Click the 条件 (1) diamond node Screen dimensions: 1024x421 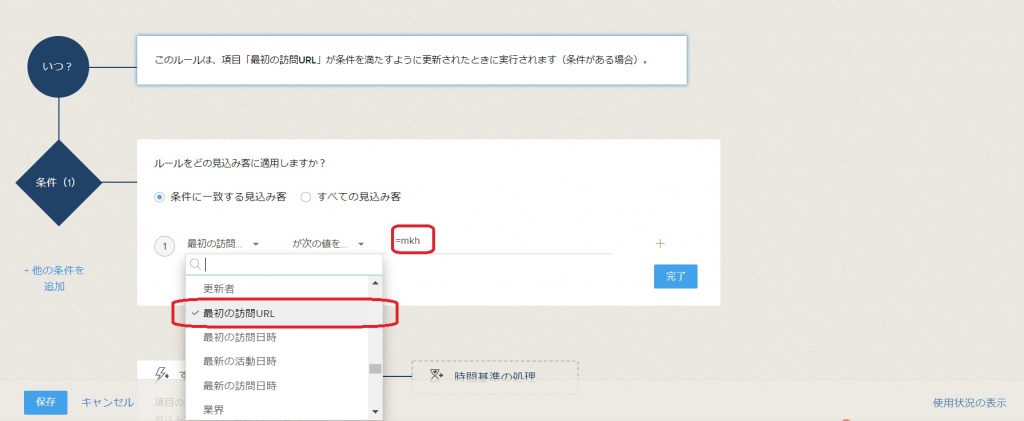click(58, 183)
